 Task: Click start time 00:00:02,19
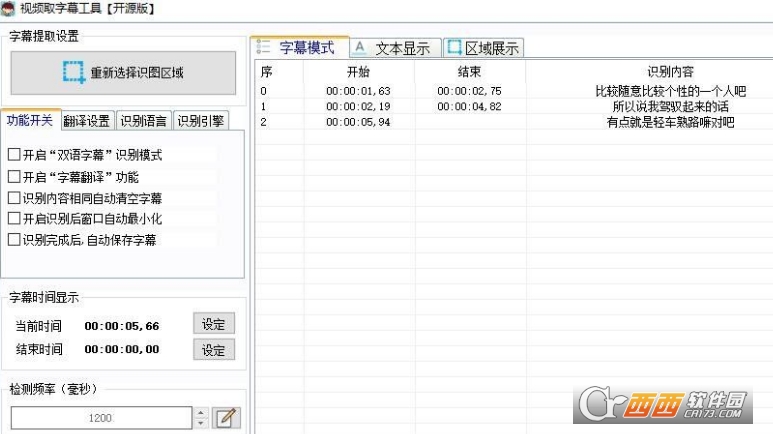358,107
